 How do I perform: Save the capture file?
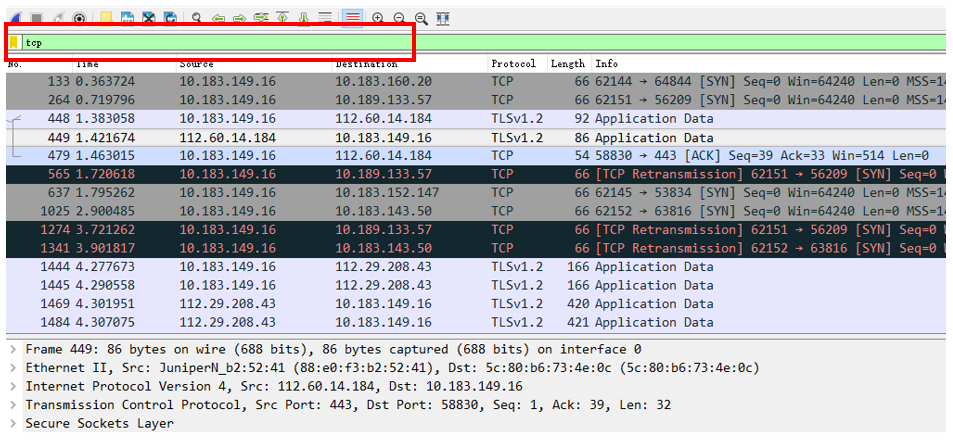click(x=128, y=17)
